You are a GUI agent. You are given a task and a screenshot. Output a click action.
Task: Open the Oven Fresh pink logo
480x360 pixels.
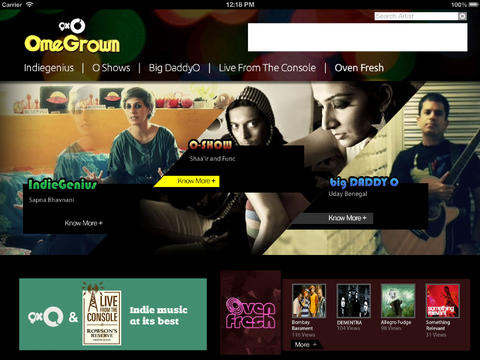click(250, 313)
